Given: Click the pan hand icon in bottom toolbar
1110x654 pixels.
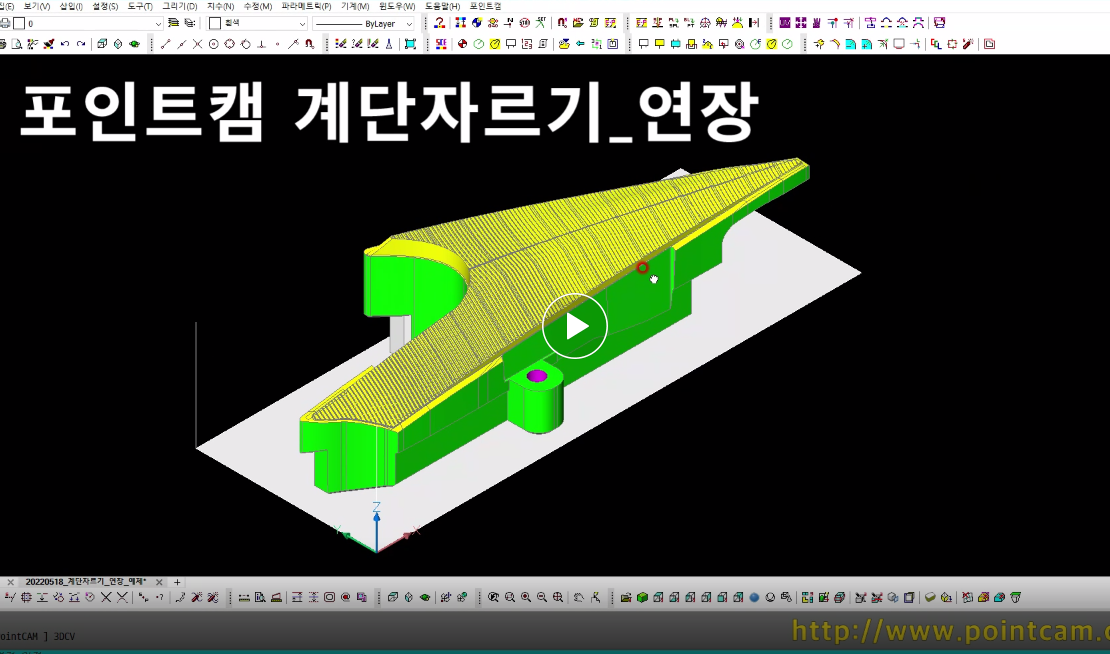Looking at the screenshot, I should [578, 597].
